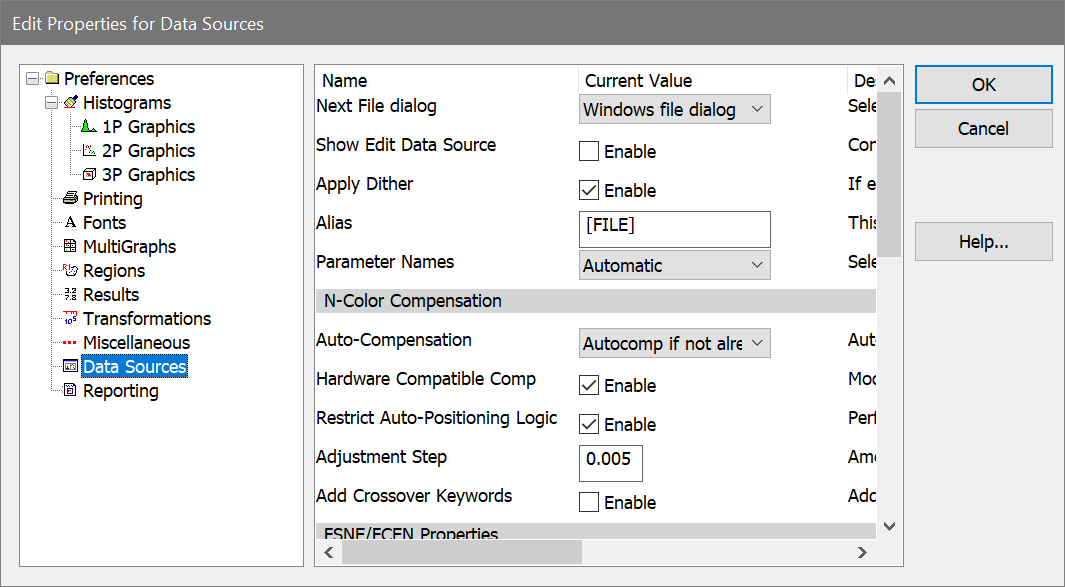This screenshot has width=1065, height=587.
Task: Click the Transformations icon in tree
Action: [x=70, y=319]
